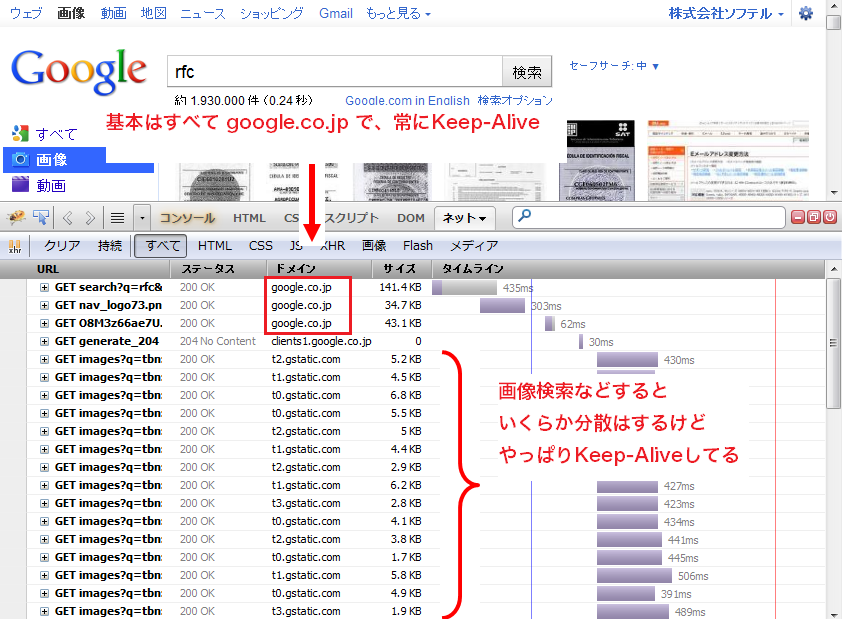
Task: Open the Gmail link
Action: coord(336,13)
